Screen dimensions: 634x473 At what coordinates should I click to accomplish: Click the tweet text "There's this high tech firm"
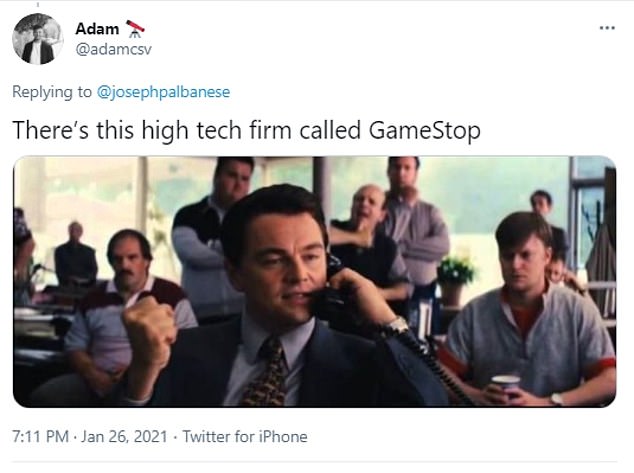pyautogui.click(x=152, y=131)
